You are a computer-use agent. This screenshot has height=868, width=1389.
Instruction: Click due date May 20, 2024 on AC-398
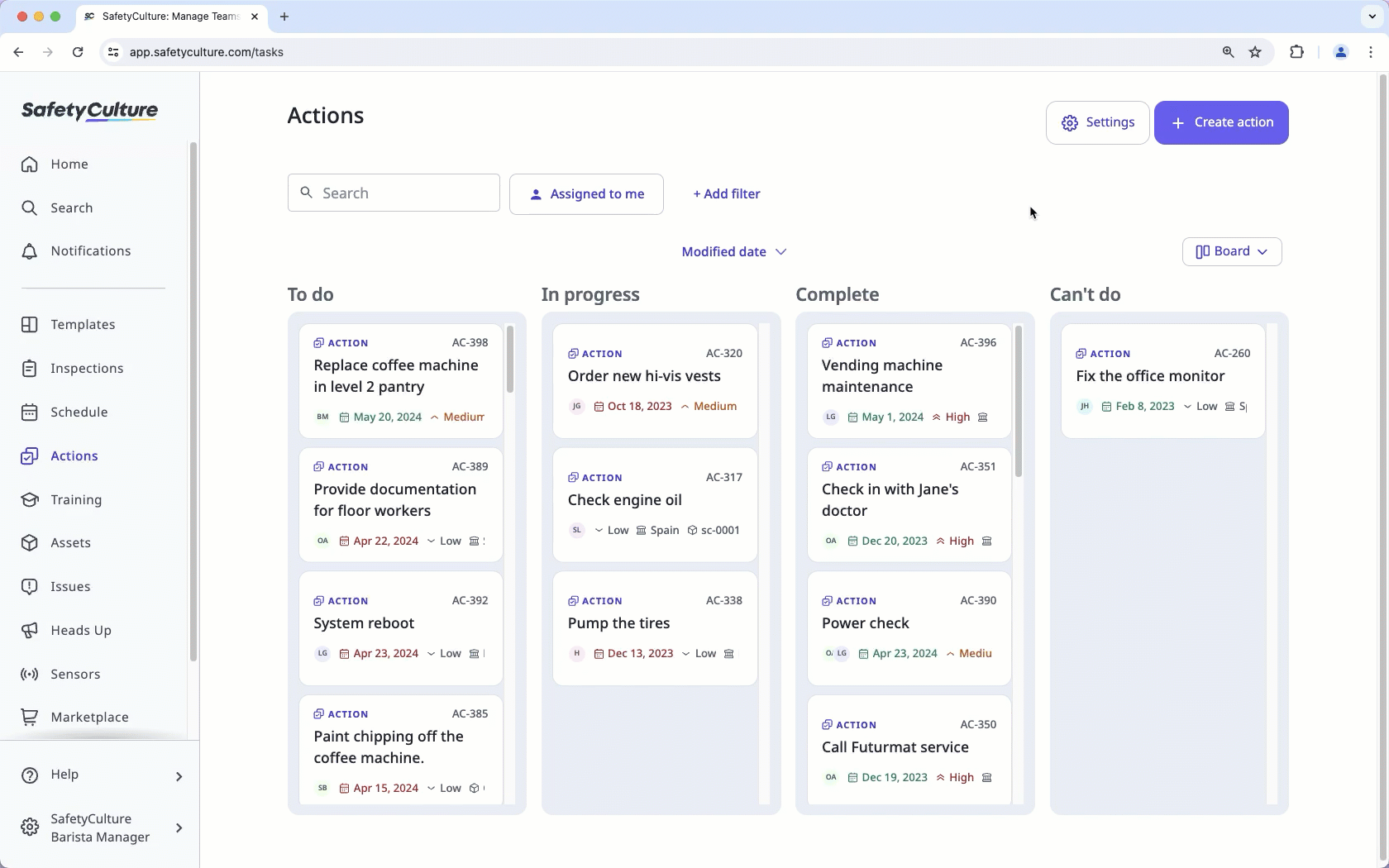pyautogui.click(x=380, y=417)
